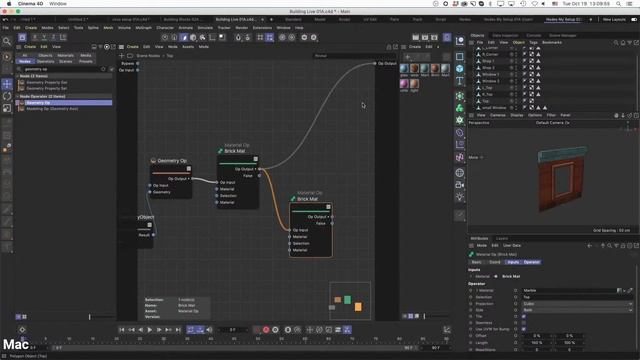Select the Materials filter in asset browser
This screenshot has height=360, width=640.
point(65,56)
